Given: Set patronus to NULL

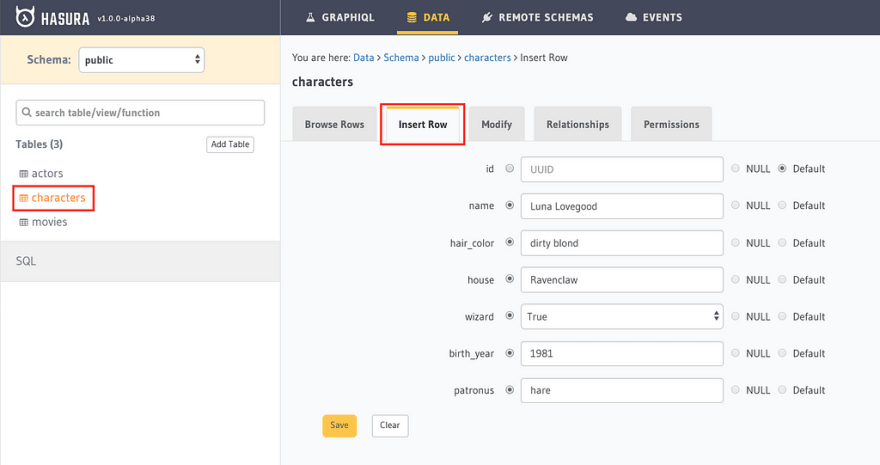Looking at the screenshot, I should tap(735, 390).
